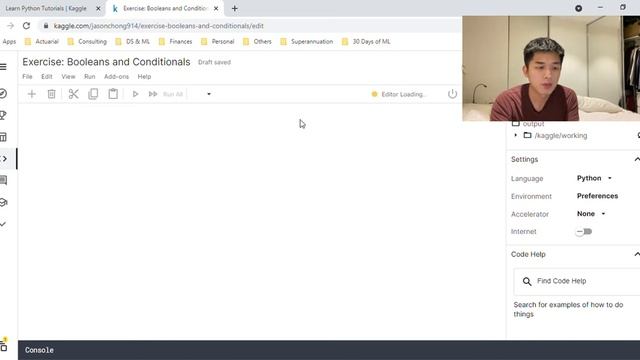This screenshot has width=640, height=360.
Task: Click the Chrome profile icon in title bar
Action: click(x=578, y=8)
